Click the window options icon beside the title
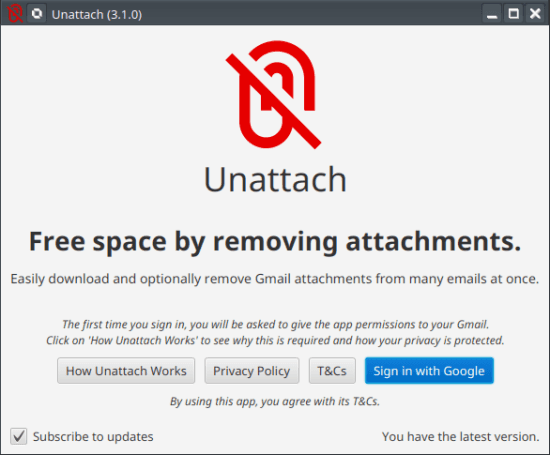550x455 pixels. tap(36, 14)
